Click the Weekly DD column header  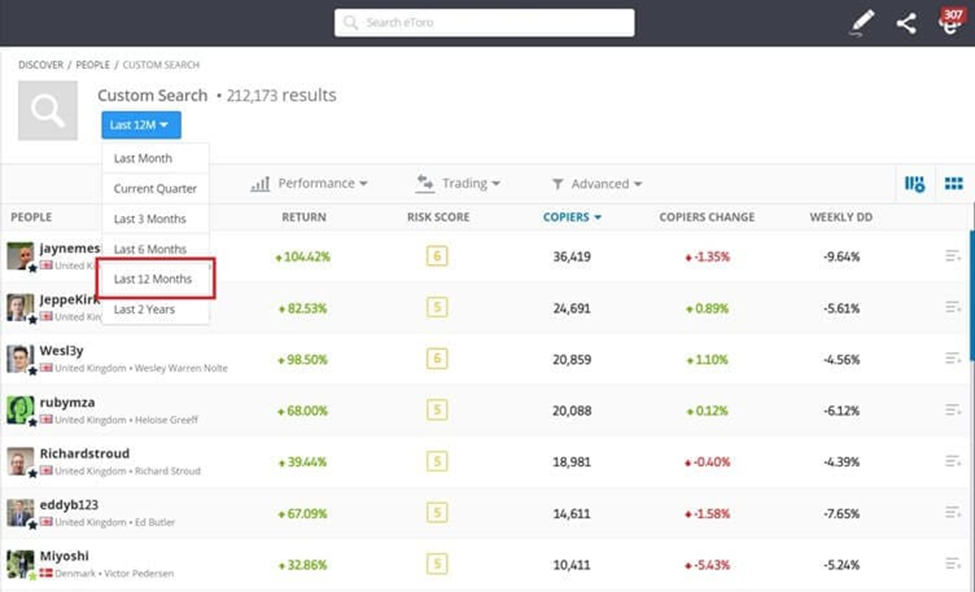tap(841, 217)
